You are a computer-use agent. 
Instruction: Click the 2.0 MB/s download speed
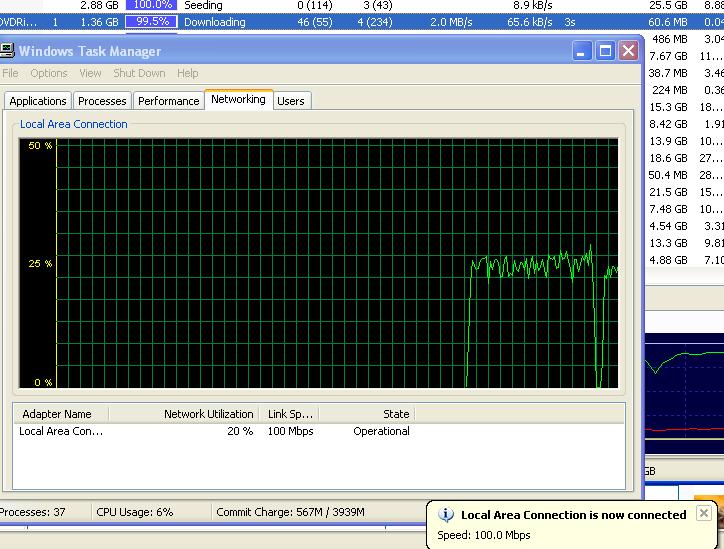point(451,22)
